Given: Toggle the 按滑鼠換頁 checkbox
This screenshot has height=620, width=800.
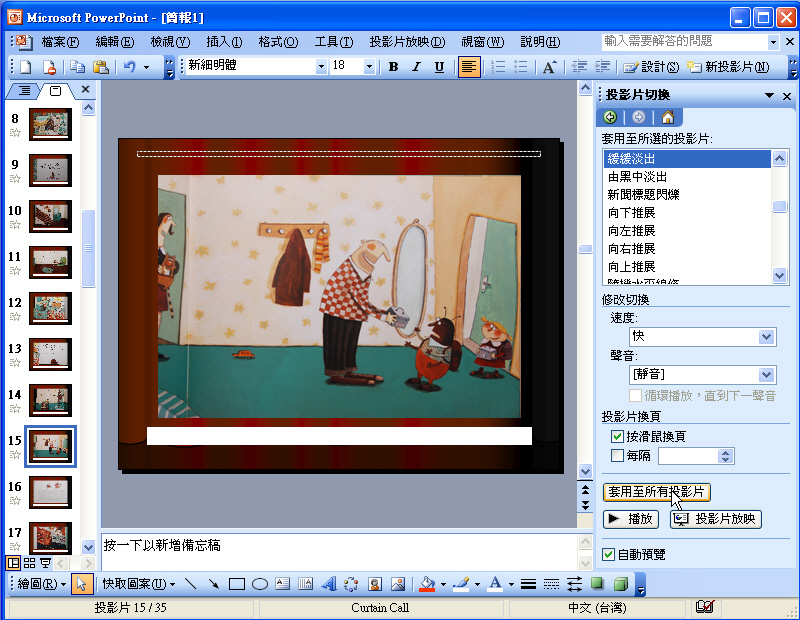Looking at the screenshot, I should point(617,436).
